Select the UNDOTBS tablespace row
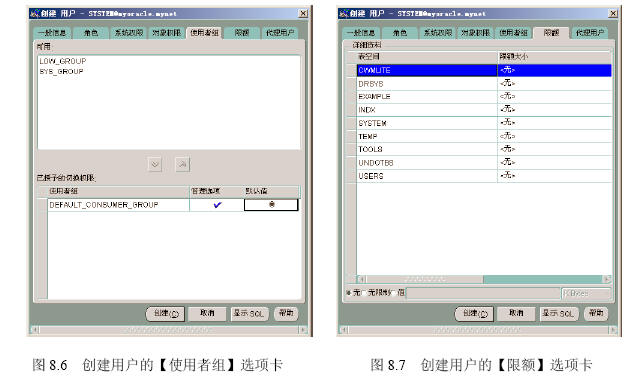Screen dimensions: 627x378 click(x=484, y=162)
